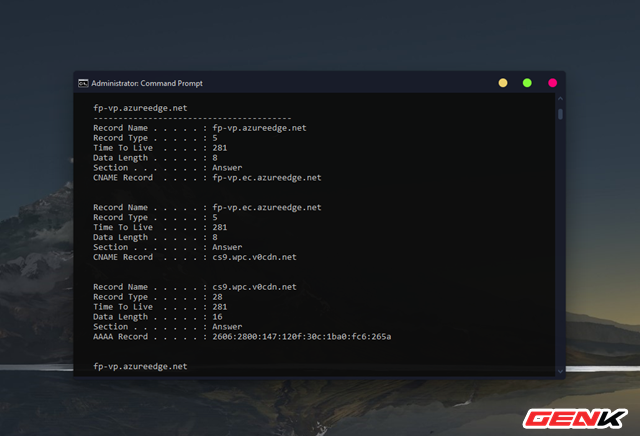Click Record Name value cs9.wpc.v0cdn.net
The width and height of the screenshot is (640, 436).
pyautogui.click(x=254, y=287)
